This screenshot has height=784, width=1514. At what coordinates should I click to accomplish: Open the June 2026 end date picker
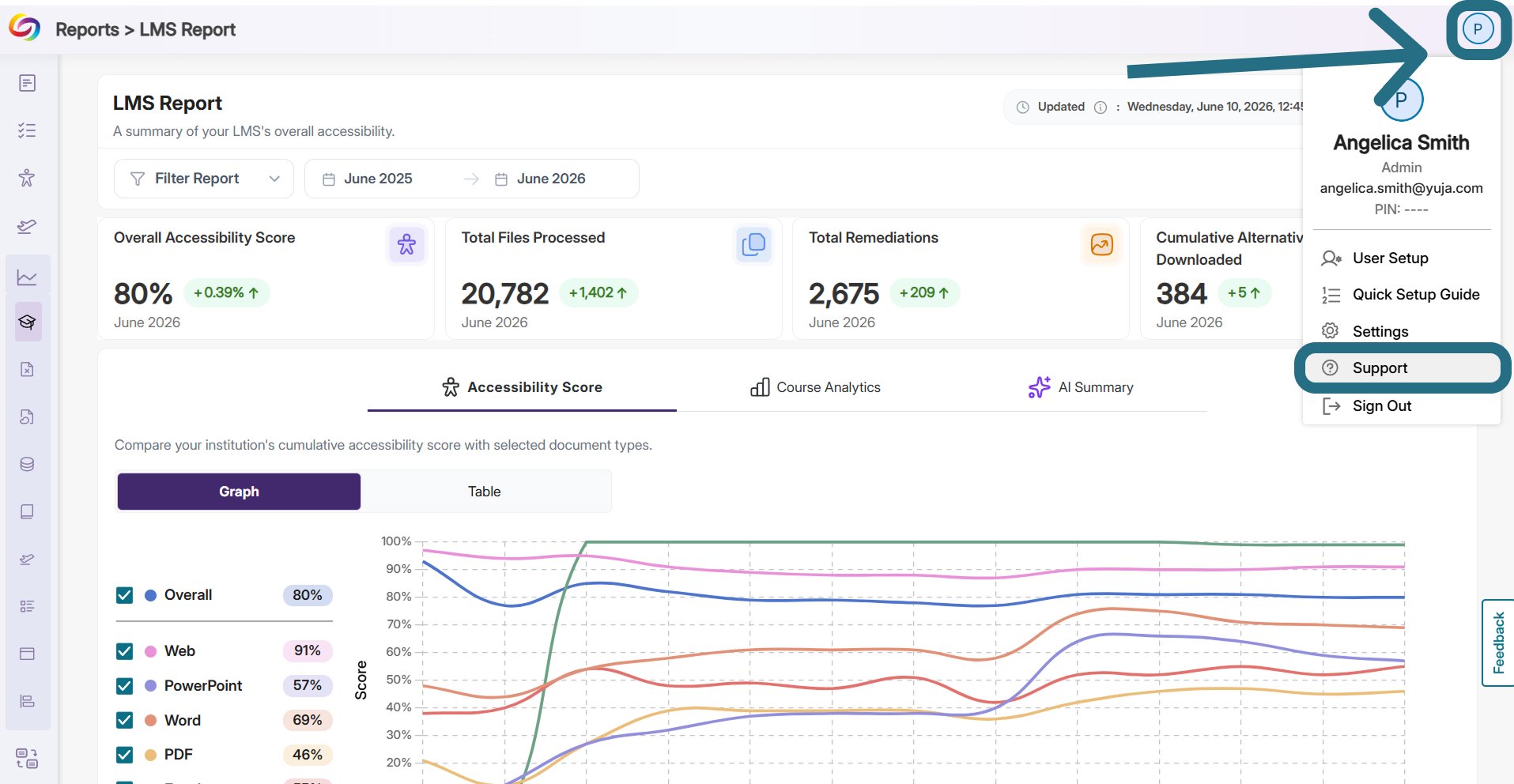(x=541, y=179)
